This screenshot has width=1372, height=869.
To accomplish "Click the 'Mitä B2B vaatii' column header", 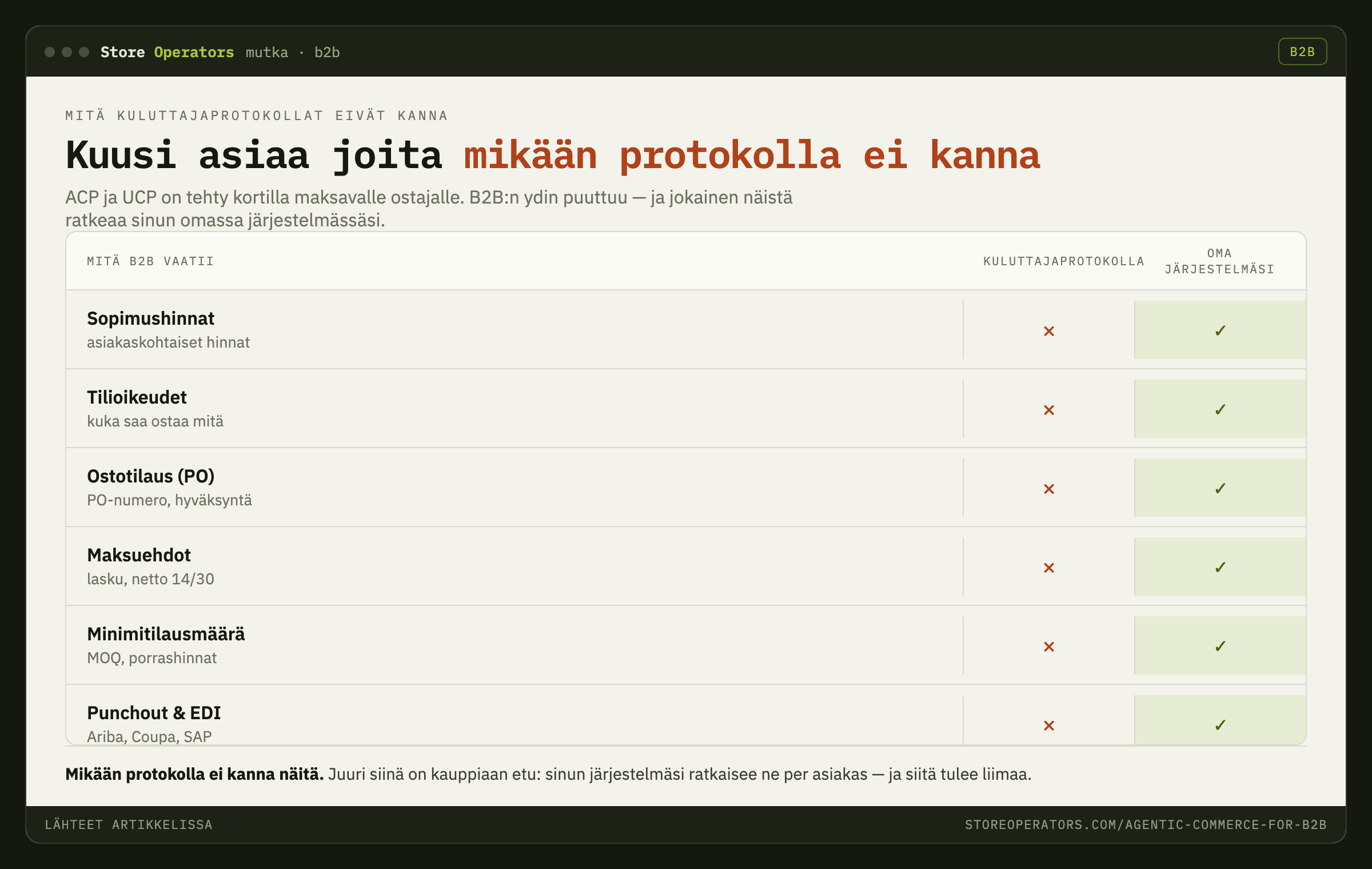I will click(150, 261).
